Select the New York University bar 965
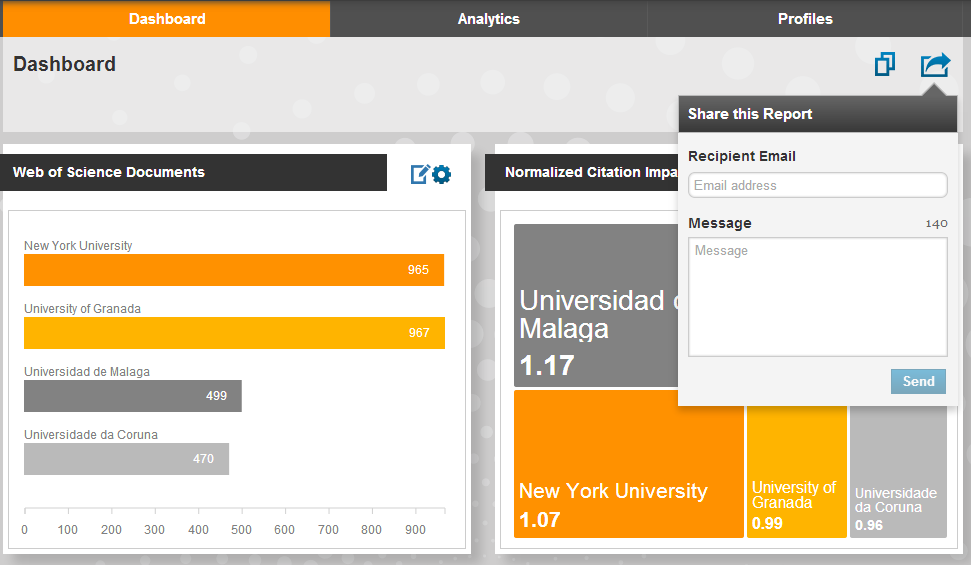The width and height of the screenshot is (971, 565). click(x=234, y=270)
